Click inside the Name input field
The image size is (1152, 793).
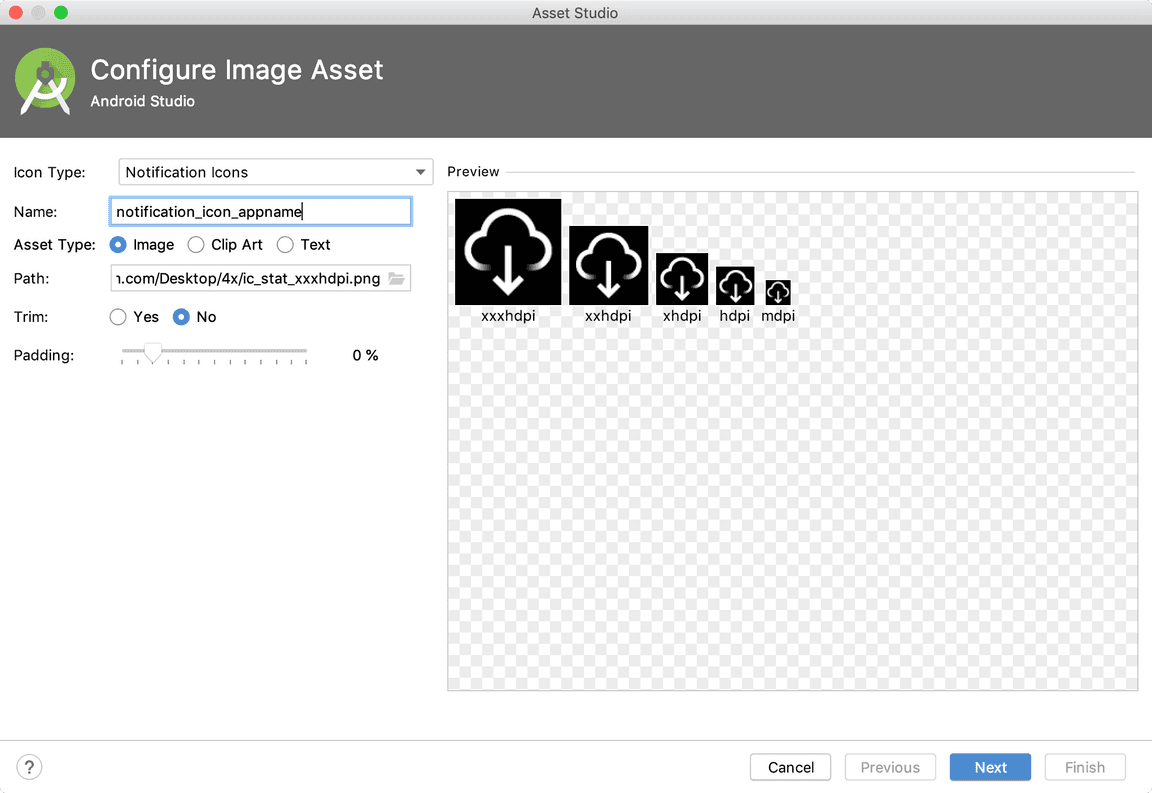pyautogui.click(x=260, y=211)
